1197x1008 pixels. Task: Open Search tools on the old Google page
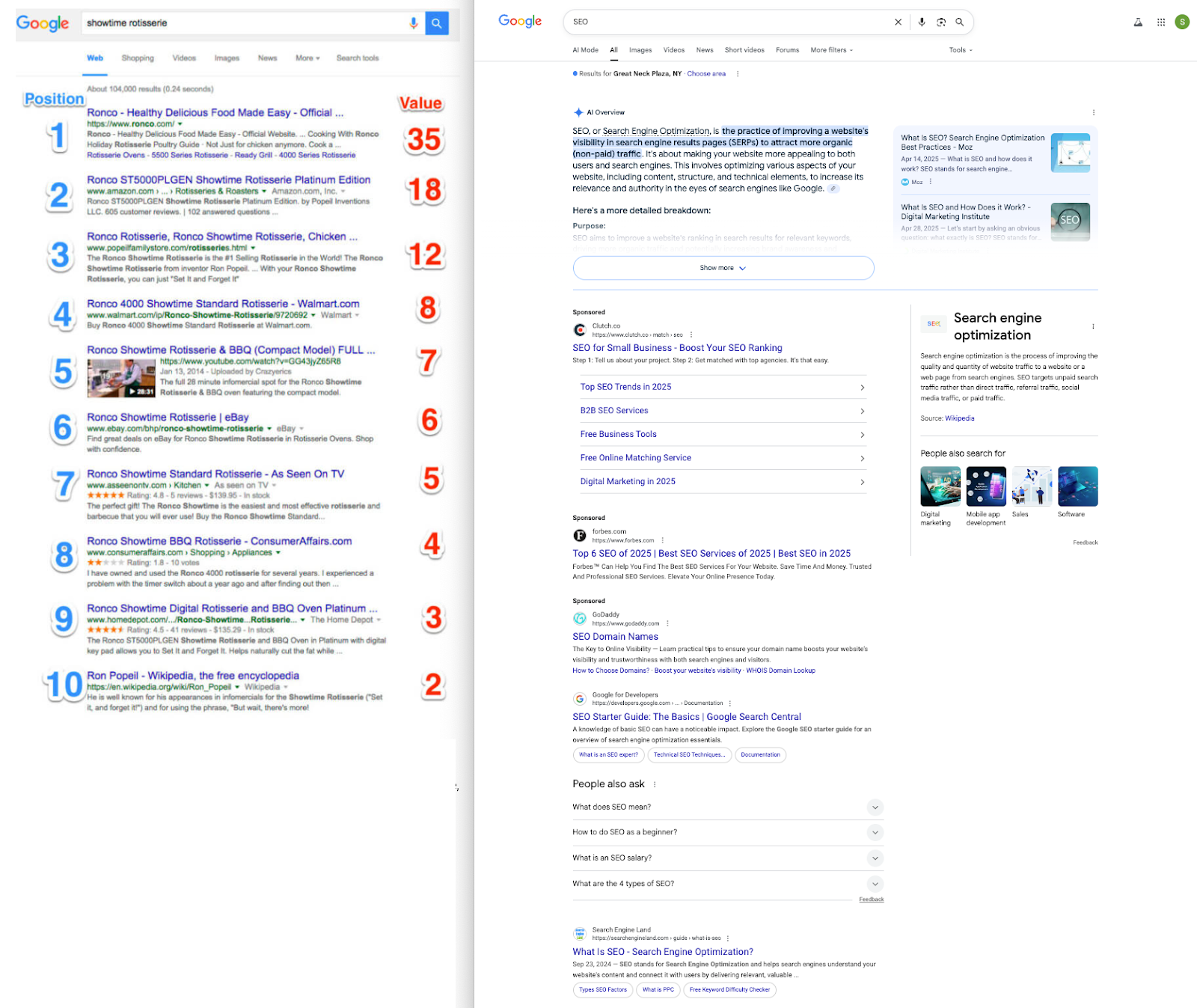click(x=358, y=58)
